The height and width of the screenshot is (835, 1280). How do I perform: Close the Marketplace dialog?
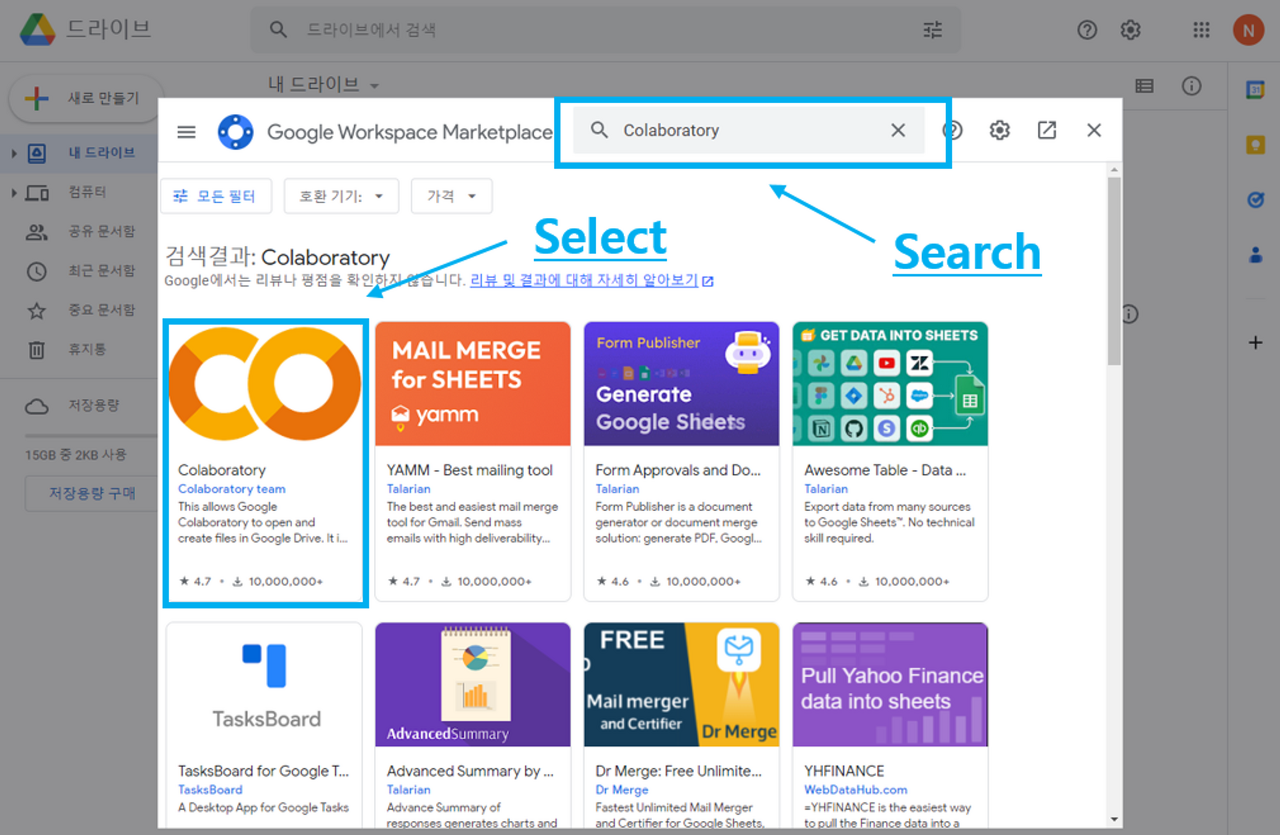[1094, 130]
